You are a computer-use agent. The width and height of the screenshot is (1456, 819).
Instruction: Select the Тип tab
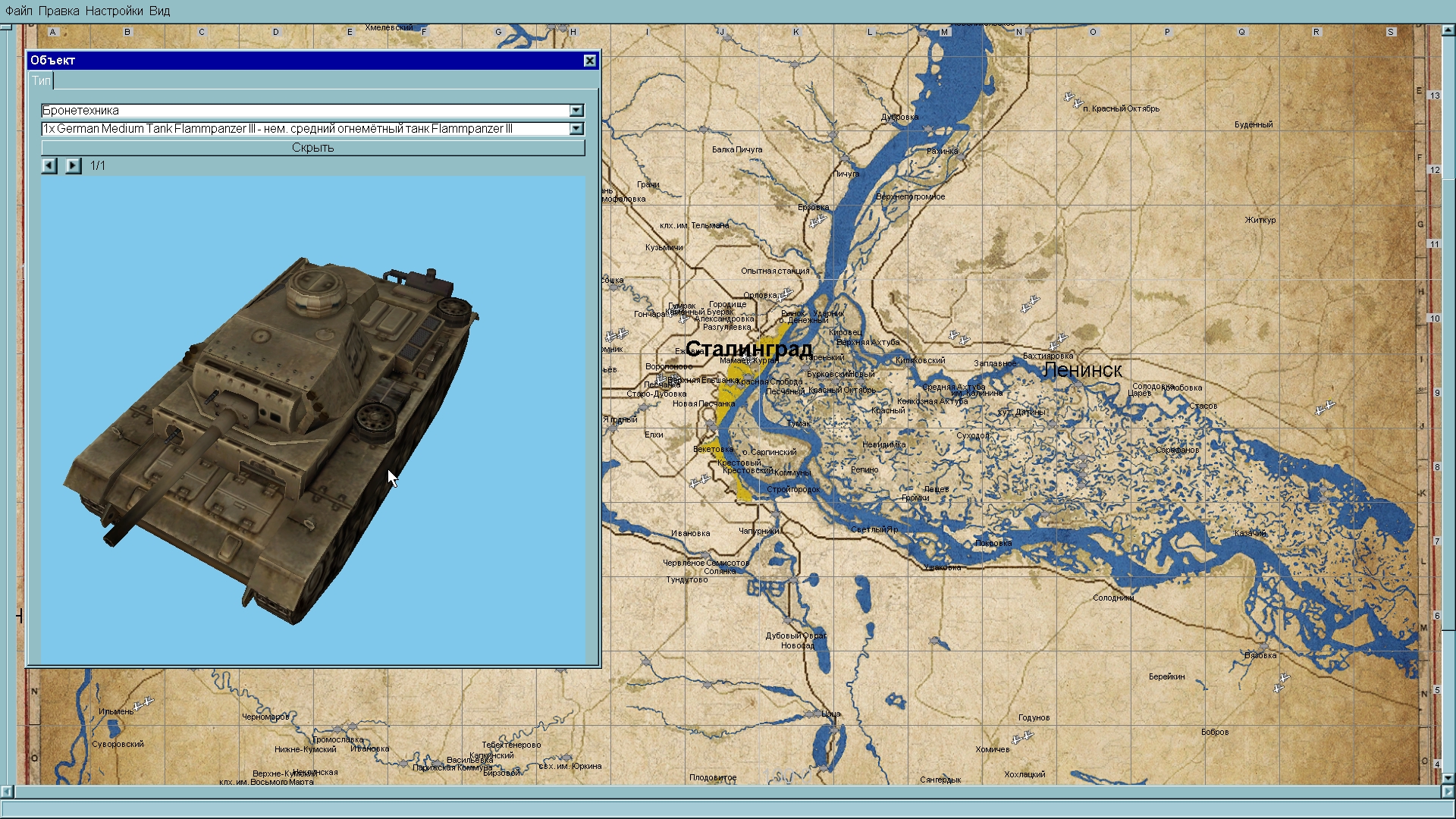coord(41,80)
